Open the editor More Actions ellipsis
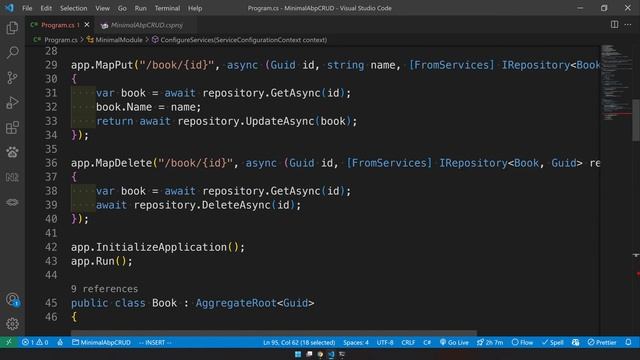The height and width of the screenshot is (360, 640). tap(628, 24)
